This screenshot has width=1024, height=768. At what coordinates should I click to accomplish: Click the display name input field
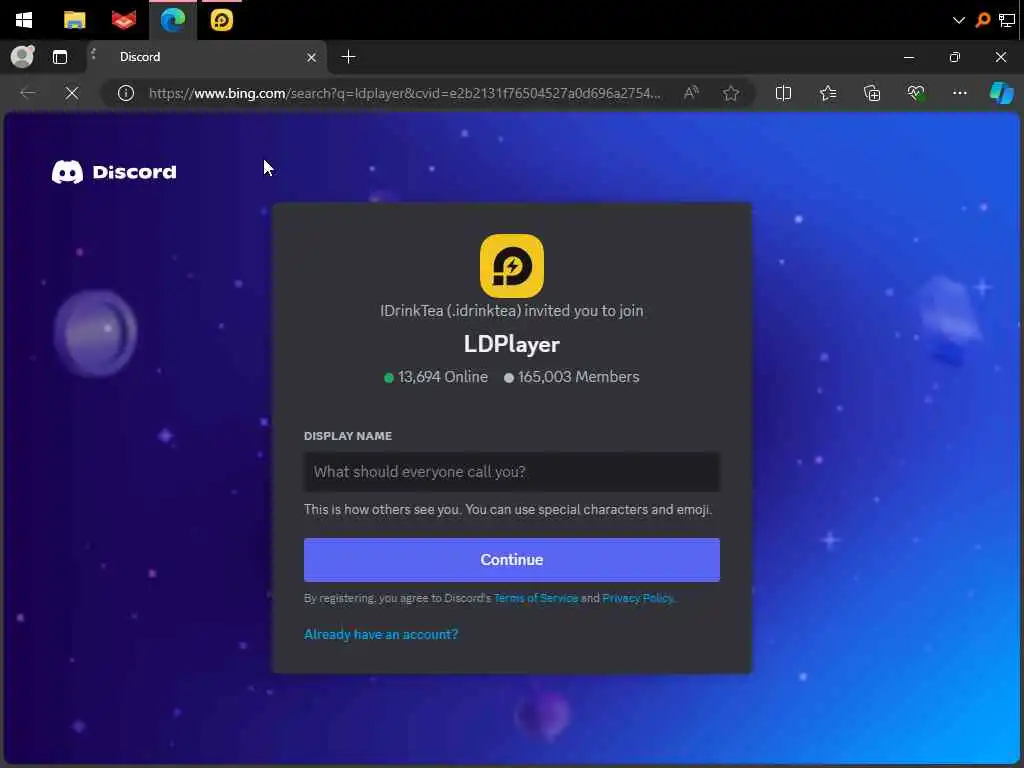click(x=512, y=472)
